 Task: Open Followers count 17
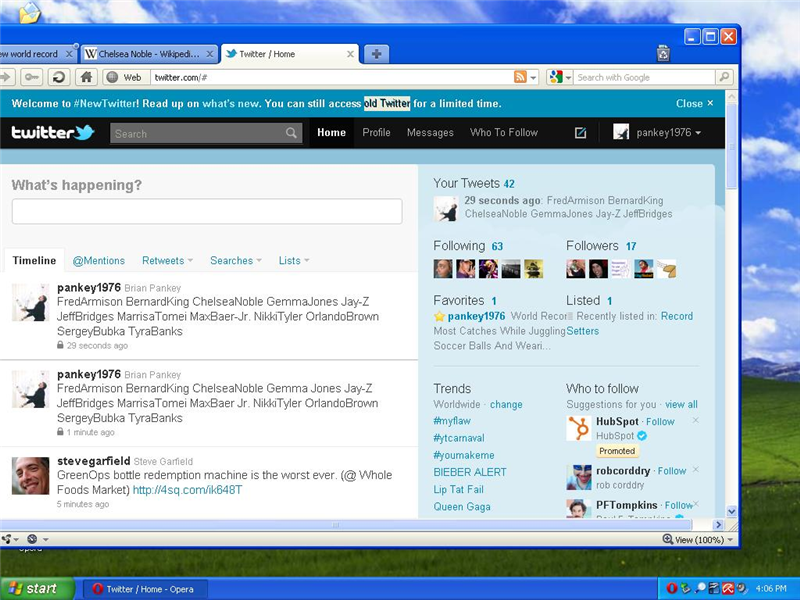pos(631,247)
